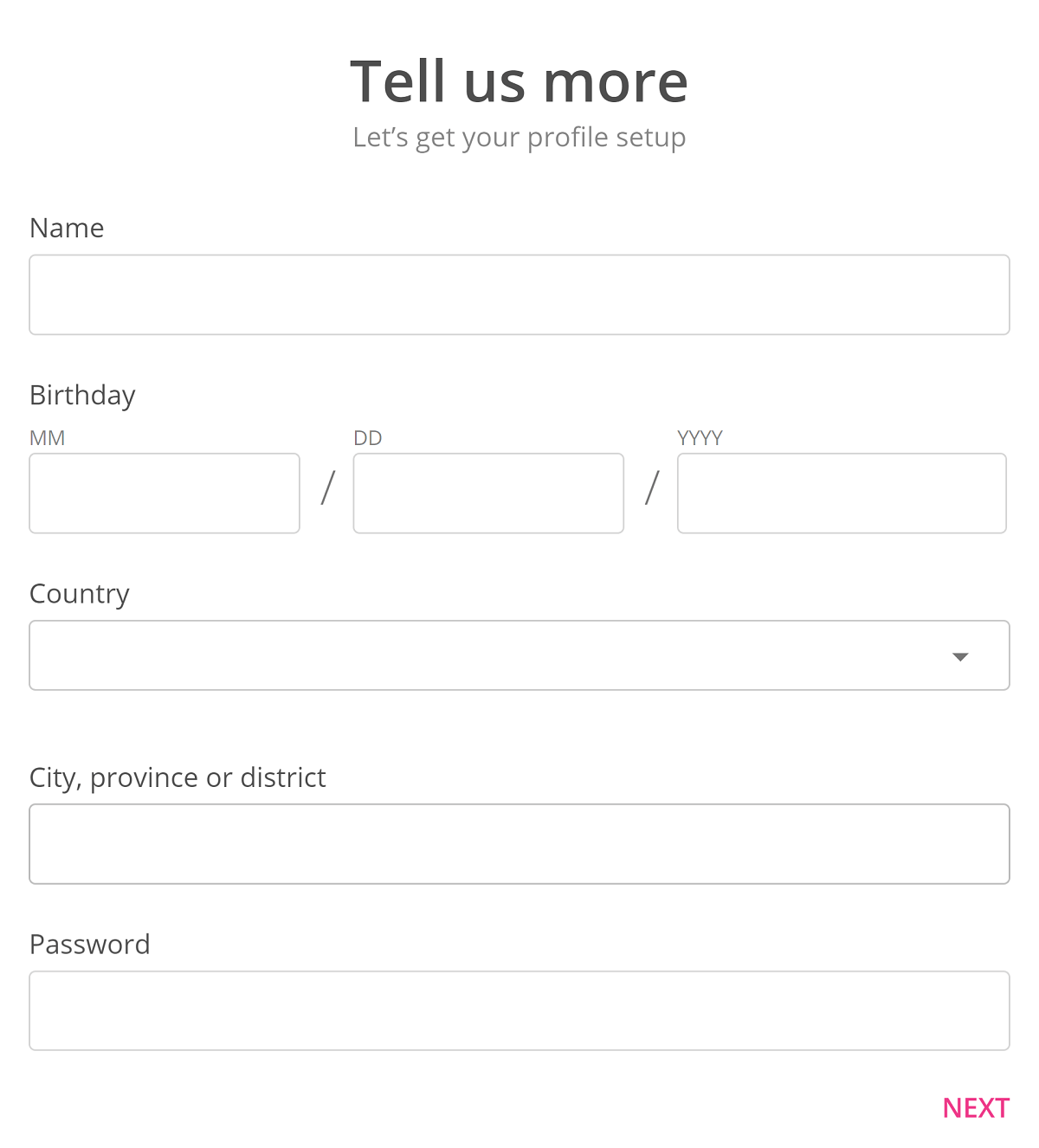Click the DD label above day field
The width and height of the screenshot is (1039, 1148).
coord(368,438)
